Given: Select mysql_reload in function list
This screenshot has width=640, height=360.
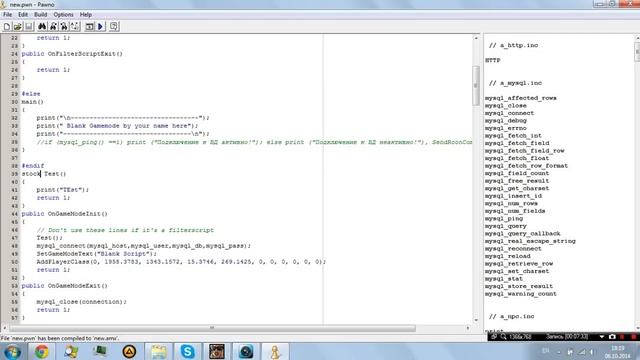Looking at the screenshot, I should [507, 256].
